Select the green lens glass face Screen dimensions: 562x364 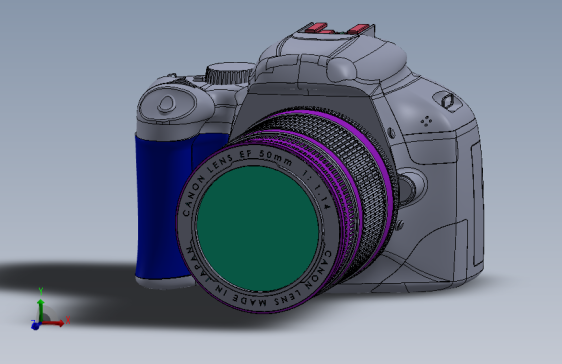tap(257, 228)
